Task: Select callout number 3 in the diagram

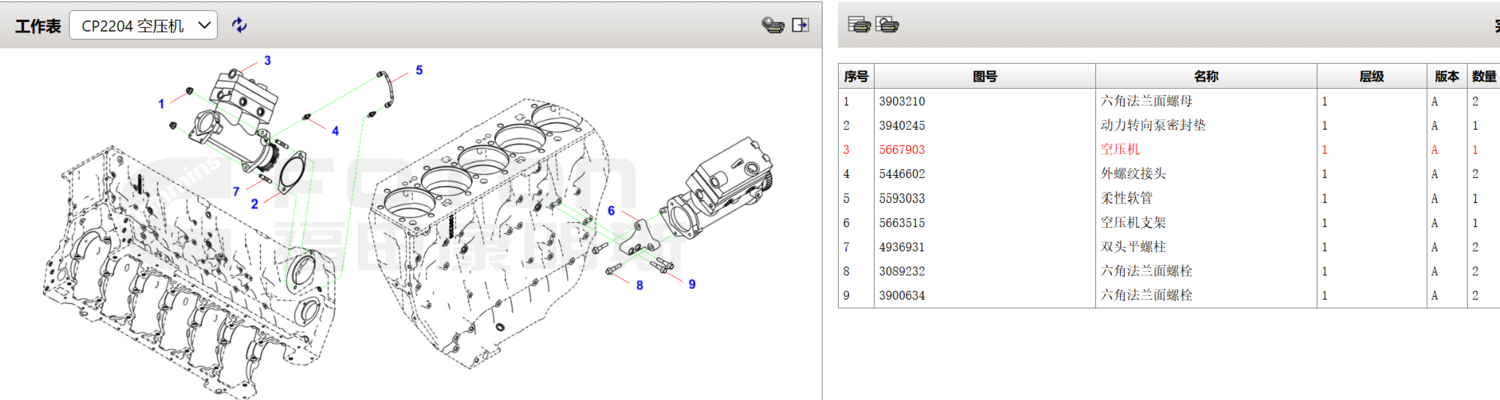Action: click(267, 61)
